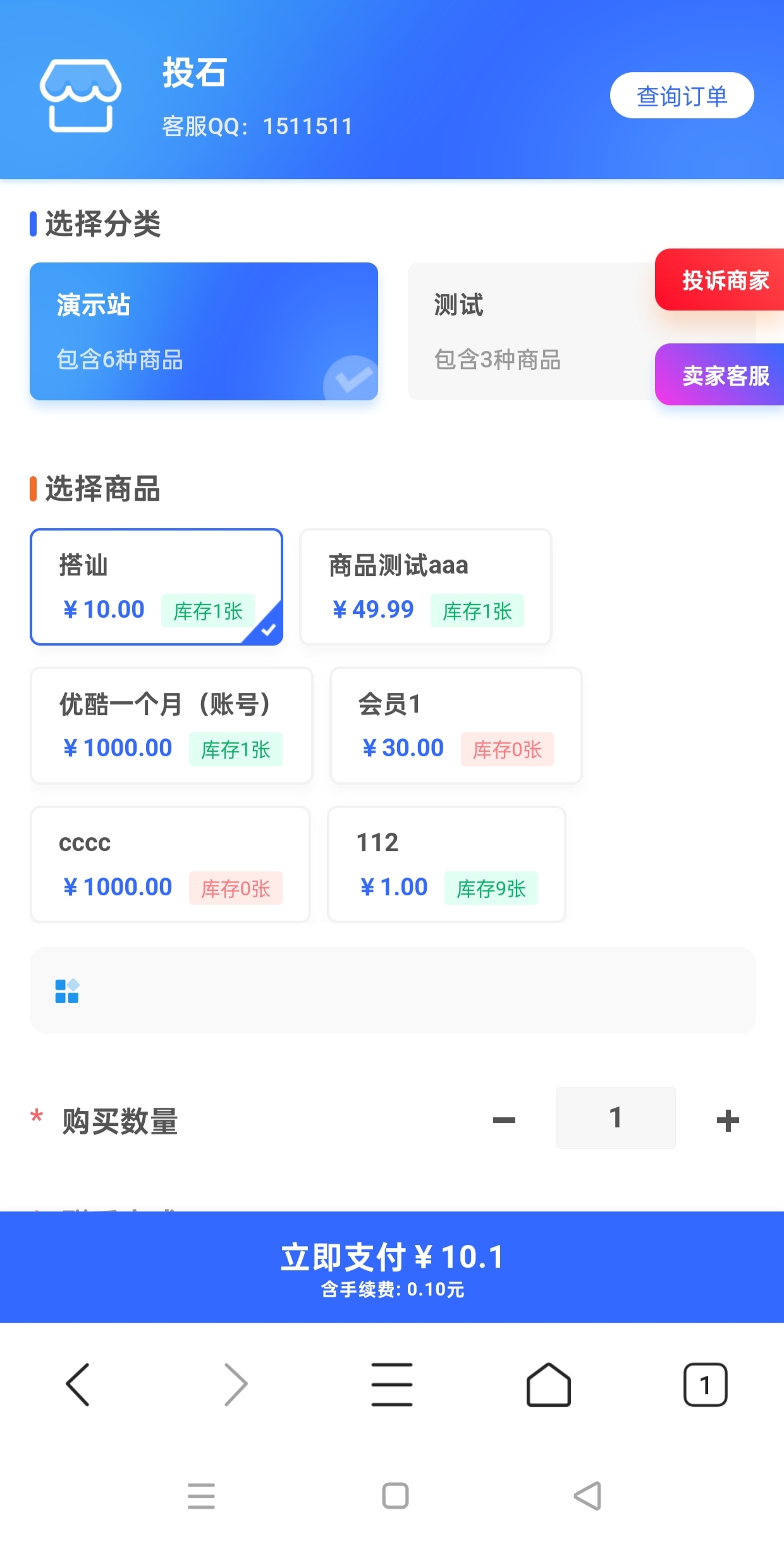This screenshot has width=784, height=1544.
Task: Tap the blue grid icon
Action: pyautogui.click(x=67, y=991)
